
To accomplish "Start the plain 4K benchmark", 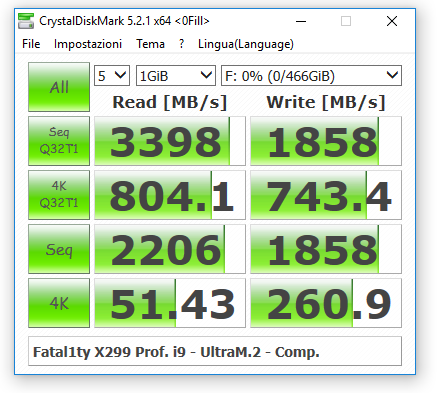I will coord(59,303).
